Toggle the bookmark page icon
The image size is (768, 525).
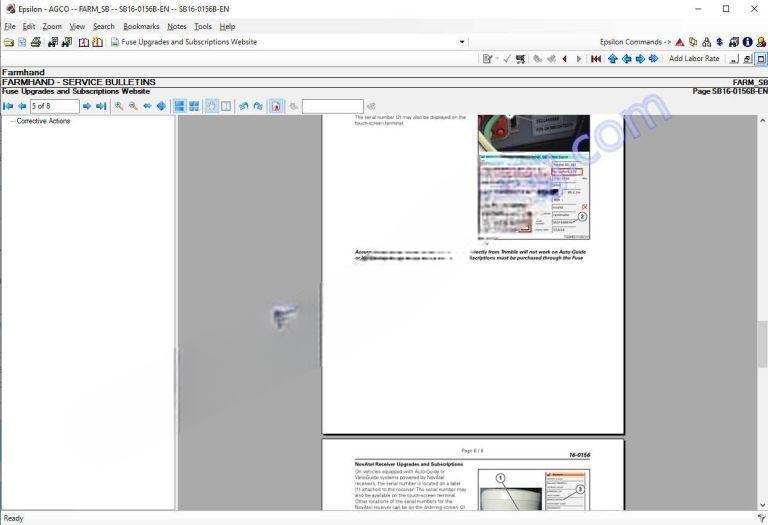[x=276, y=106]
